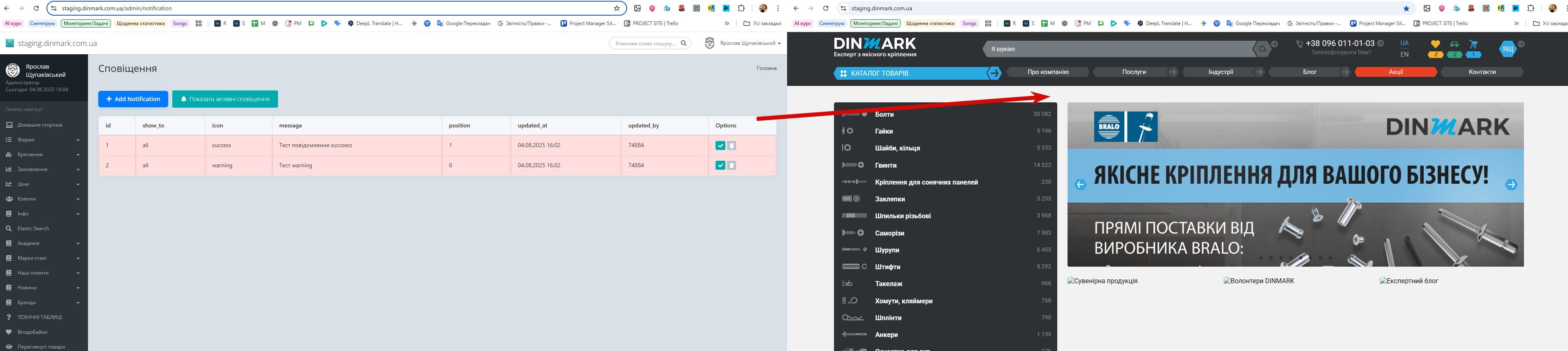The image size is (1568, 351).
Task: Click the 'Тест повідомлення succsess' message cell
Action: (357, 145)
